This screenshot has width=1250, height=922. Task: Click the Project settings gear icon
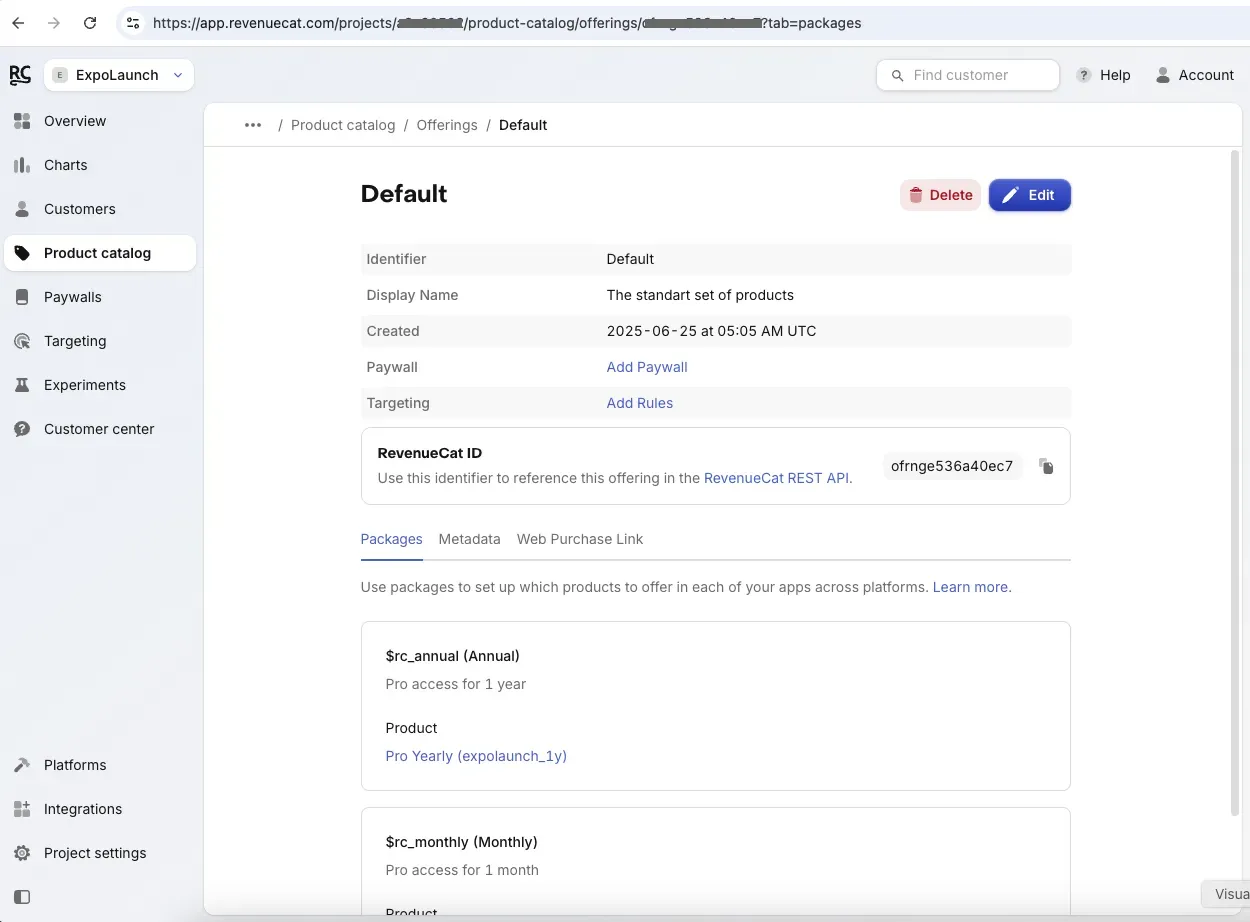point(22,853)
